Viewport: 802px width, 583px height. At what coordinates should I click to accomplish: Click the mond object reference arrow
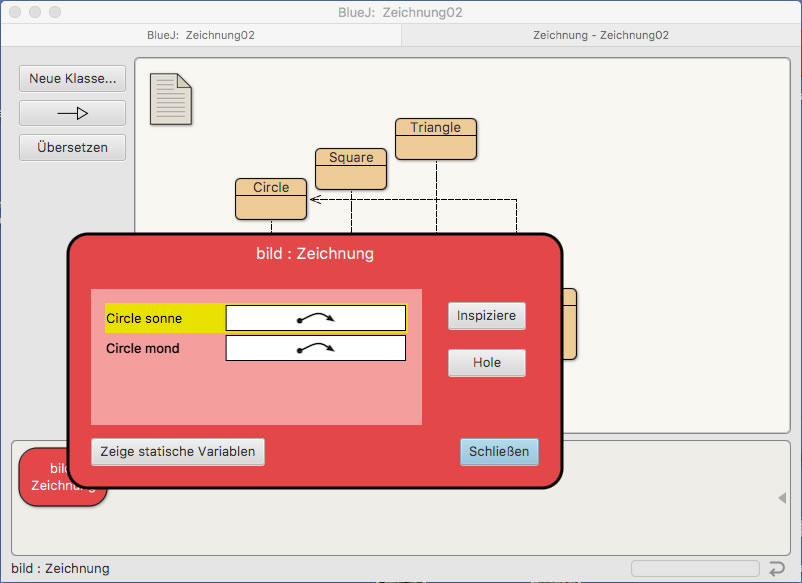316,348
